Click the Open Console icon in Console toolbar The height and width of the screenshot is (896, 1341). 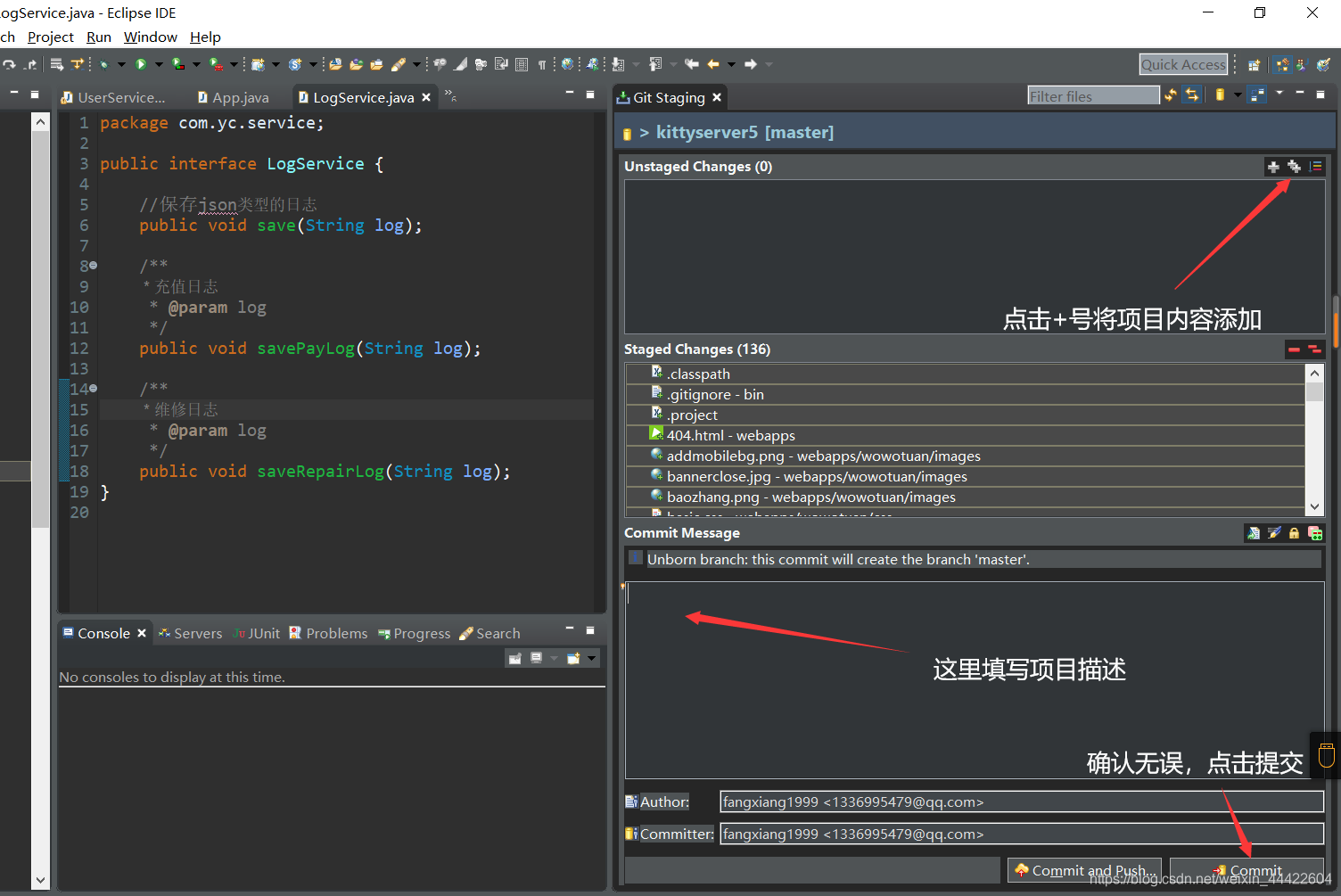(573, 658)
